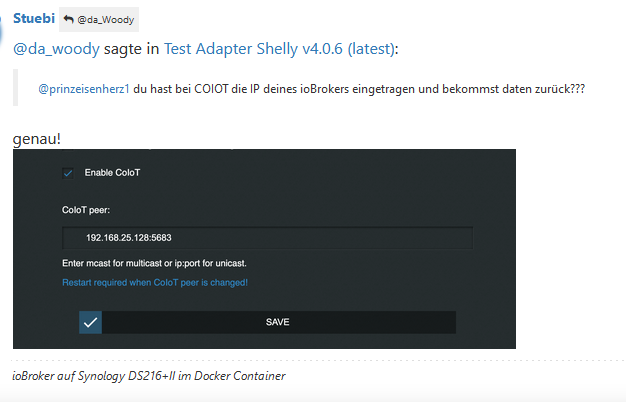
Task: Click the SAVE button
Action: [267, 322]
